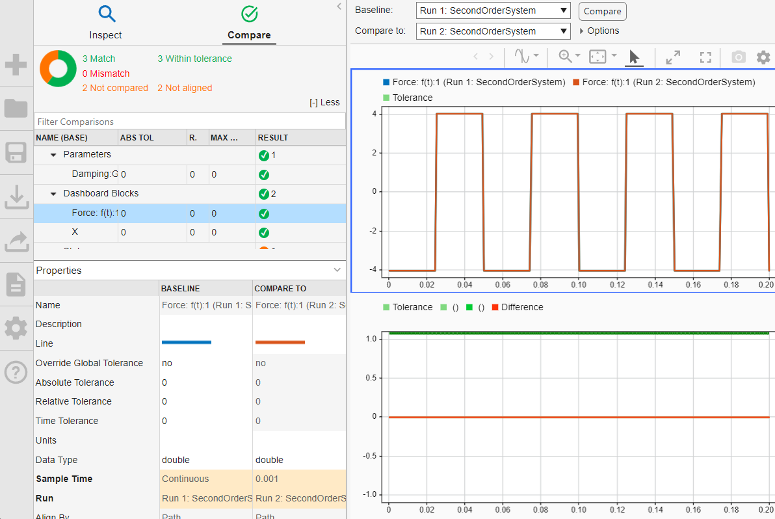Open plot settings gear in toolbar

(763, 57)
